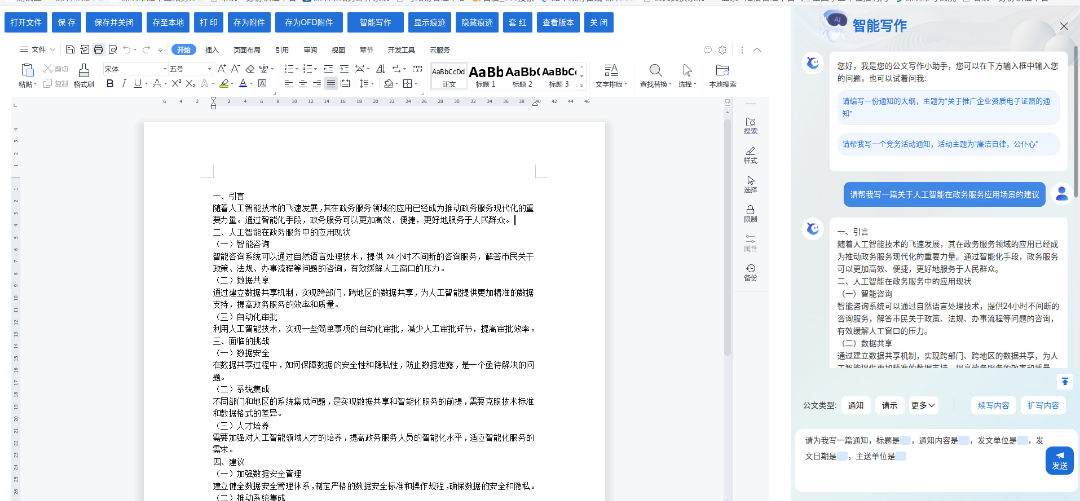Open the Text Layout (文字排版) dropdown

(611, 76)
